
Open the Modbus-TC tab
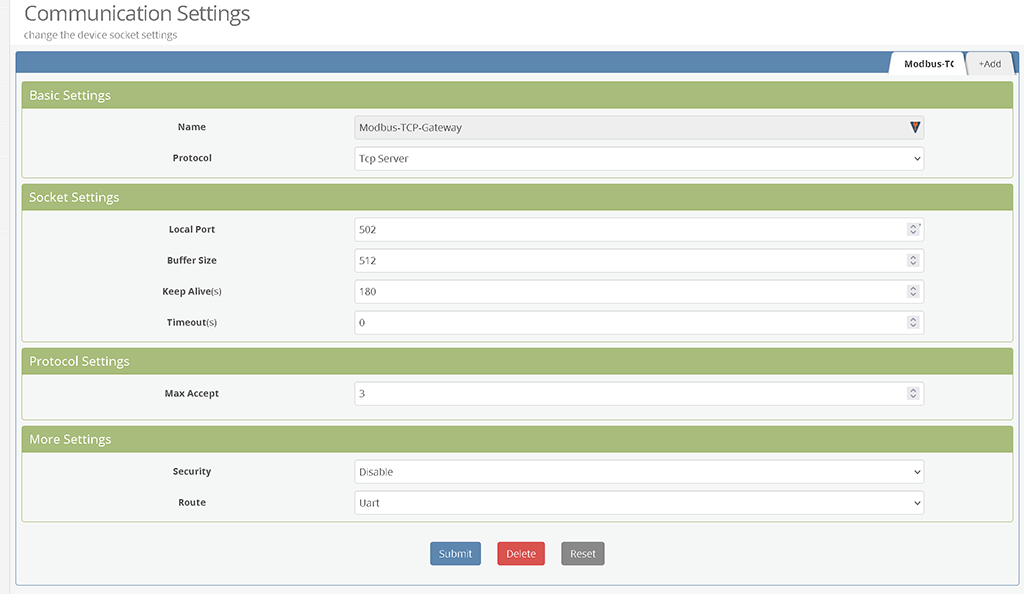[928, 64]
